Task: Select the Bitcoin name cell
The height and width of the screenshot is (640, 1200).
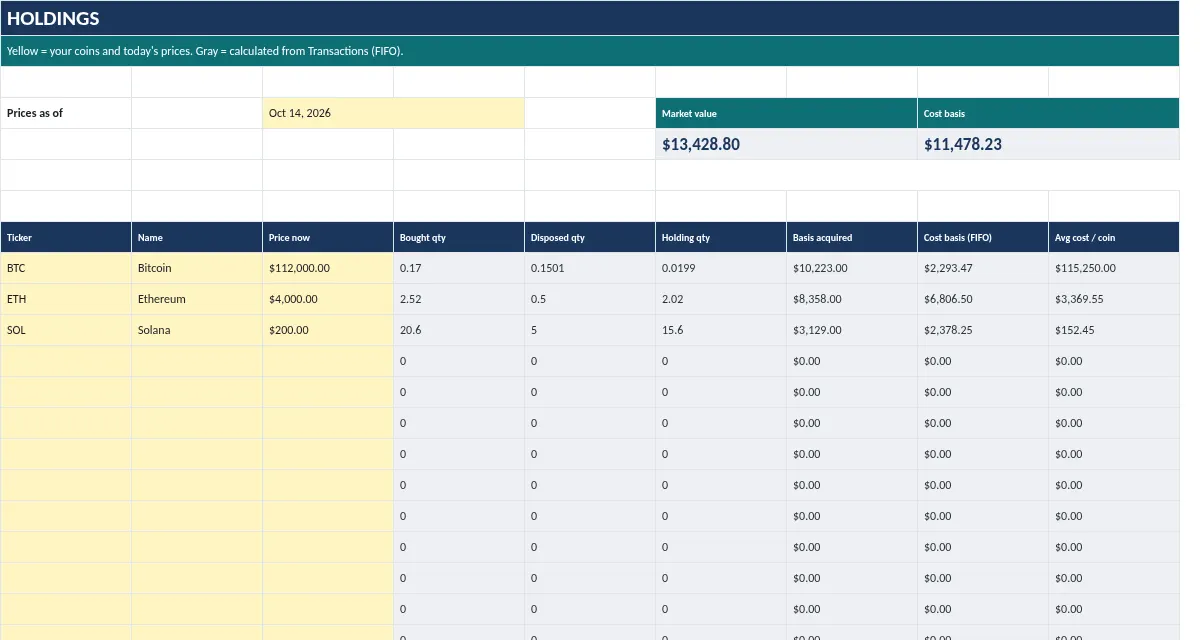Action: click(197, 268)
